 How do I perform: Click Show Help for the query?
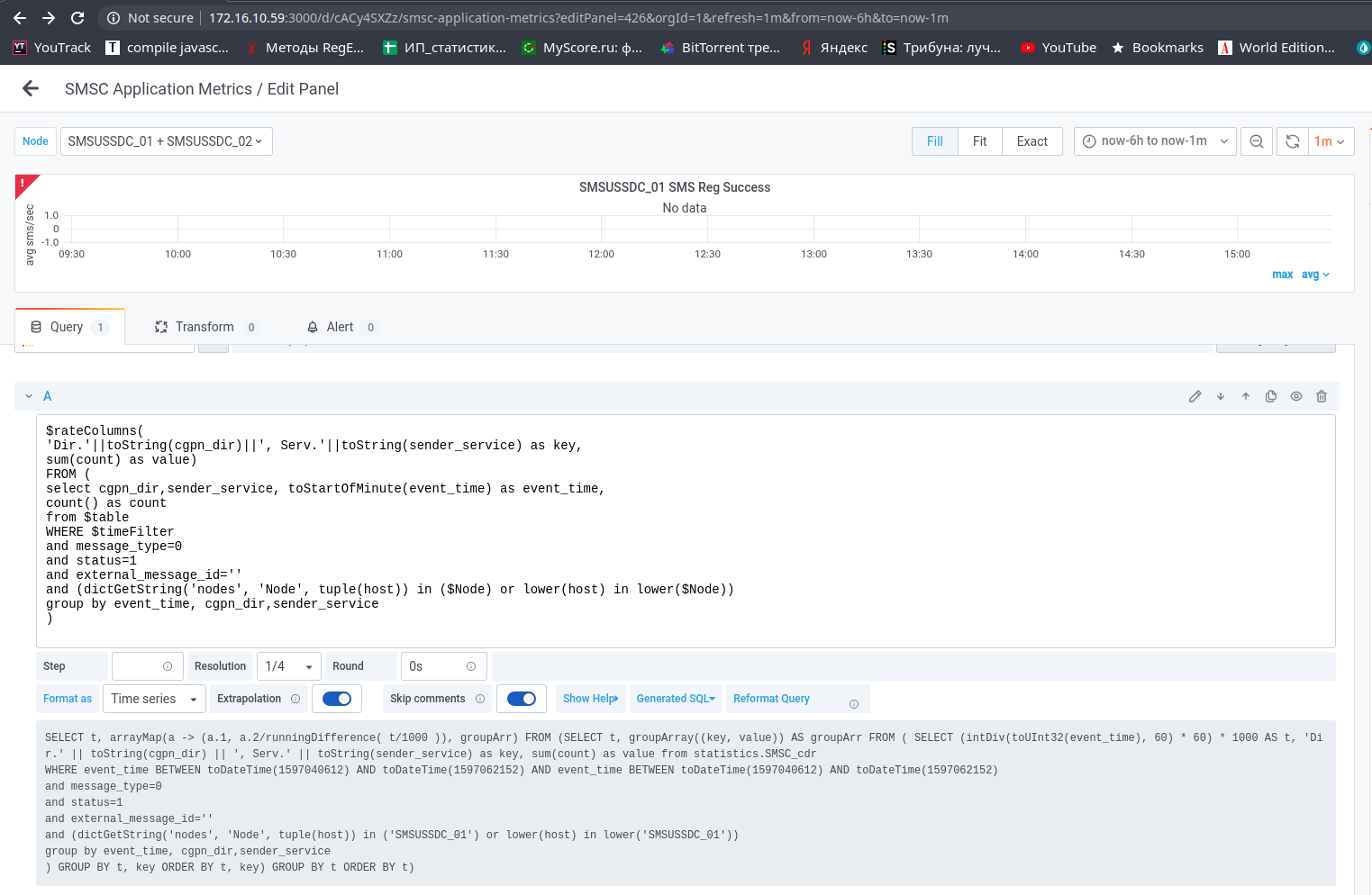click(589, 698)
